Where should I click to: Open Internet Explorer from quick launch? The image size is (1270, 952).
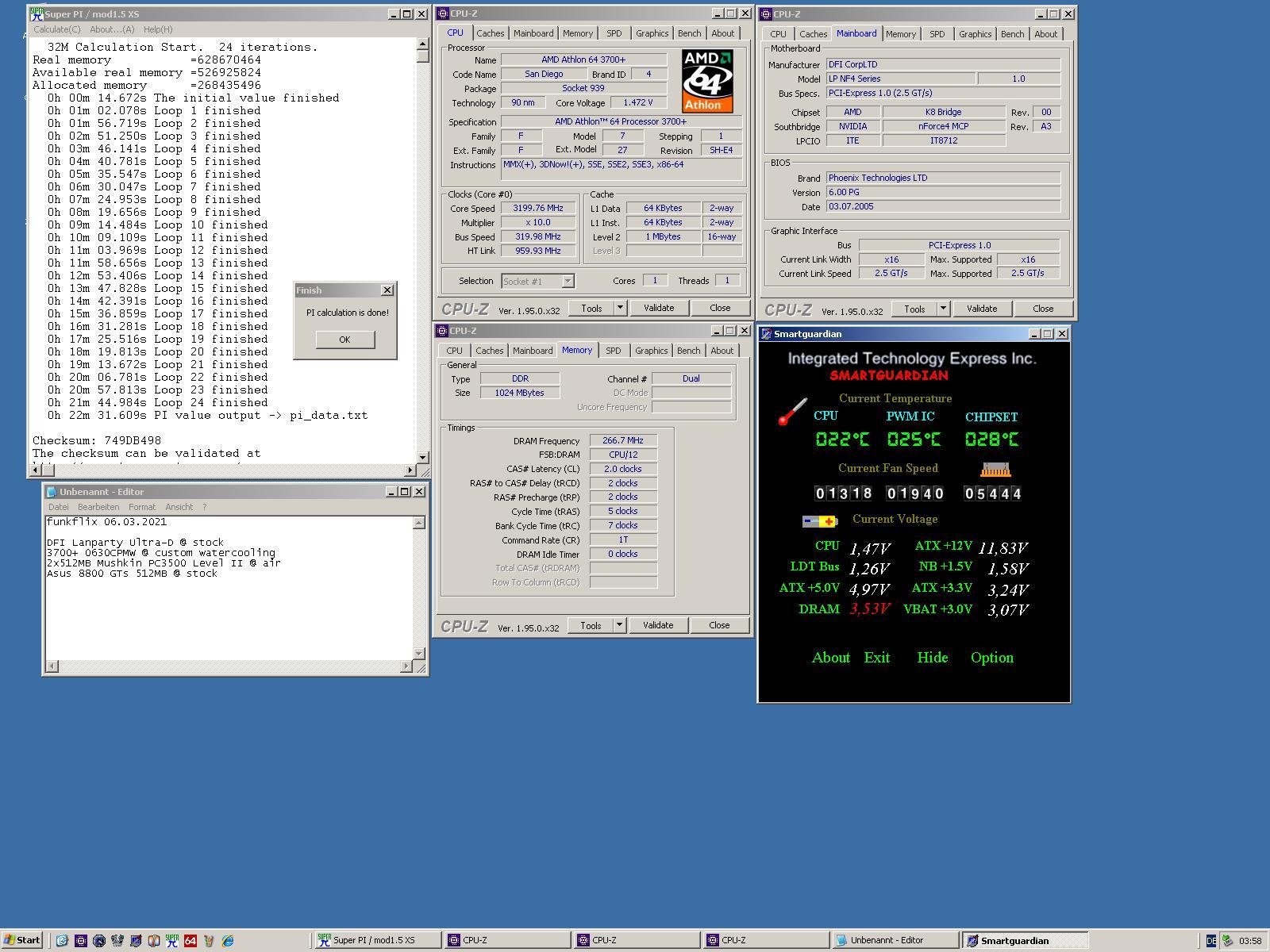click(228, 941)
